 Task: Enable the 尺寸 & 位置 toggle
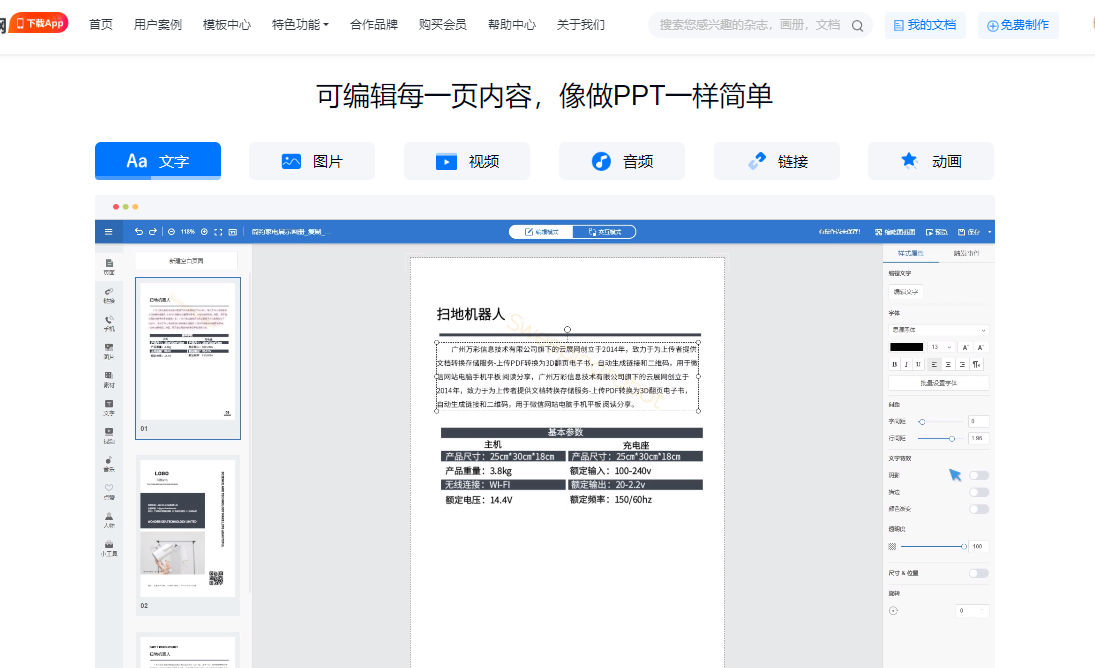click(x=977, y=573)
